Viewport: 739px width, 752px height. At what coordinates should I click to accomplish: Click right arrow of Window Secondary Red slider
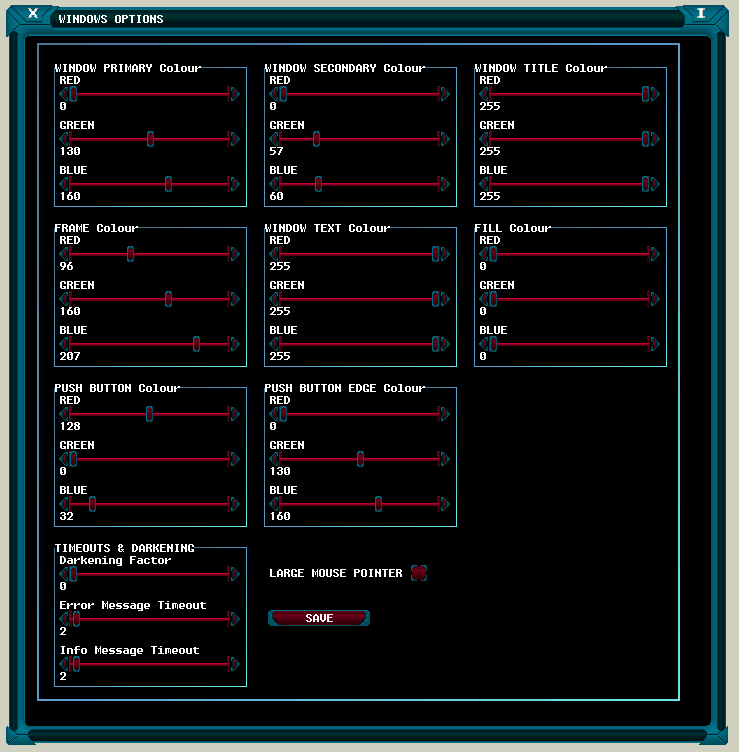[444, 94]
